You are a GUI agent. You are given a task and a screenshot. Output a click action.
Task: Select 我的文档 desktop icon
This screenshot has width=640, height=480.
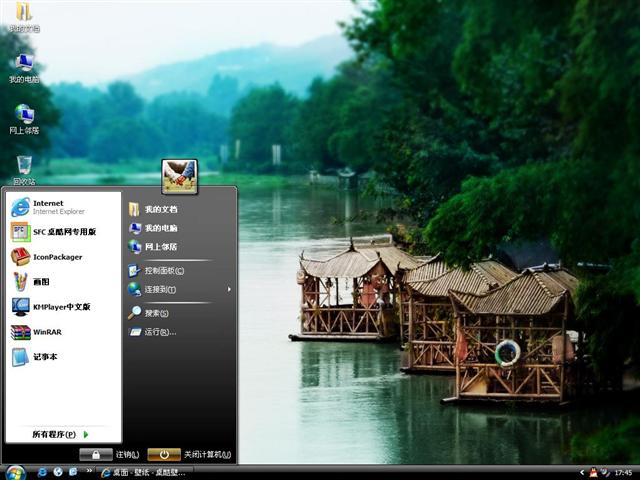pyautogui.click(x=24, y=16)
